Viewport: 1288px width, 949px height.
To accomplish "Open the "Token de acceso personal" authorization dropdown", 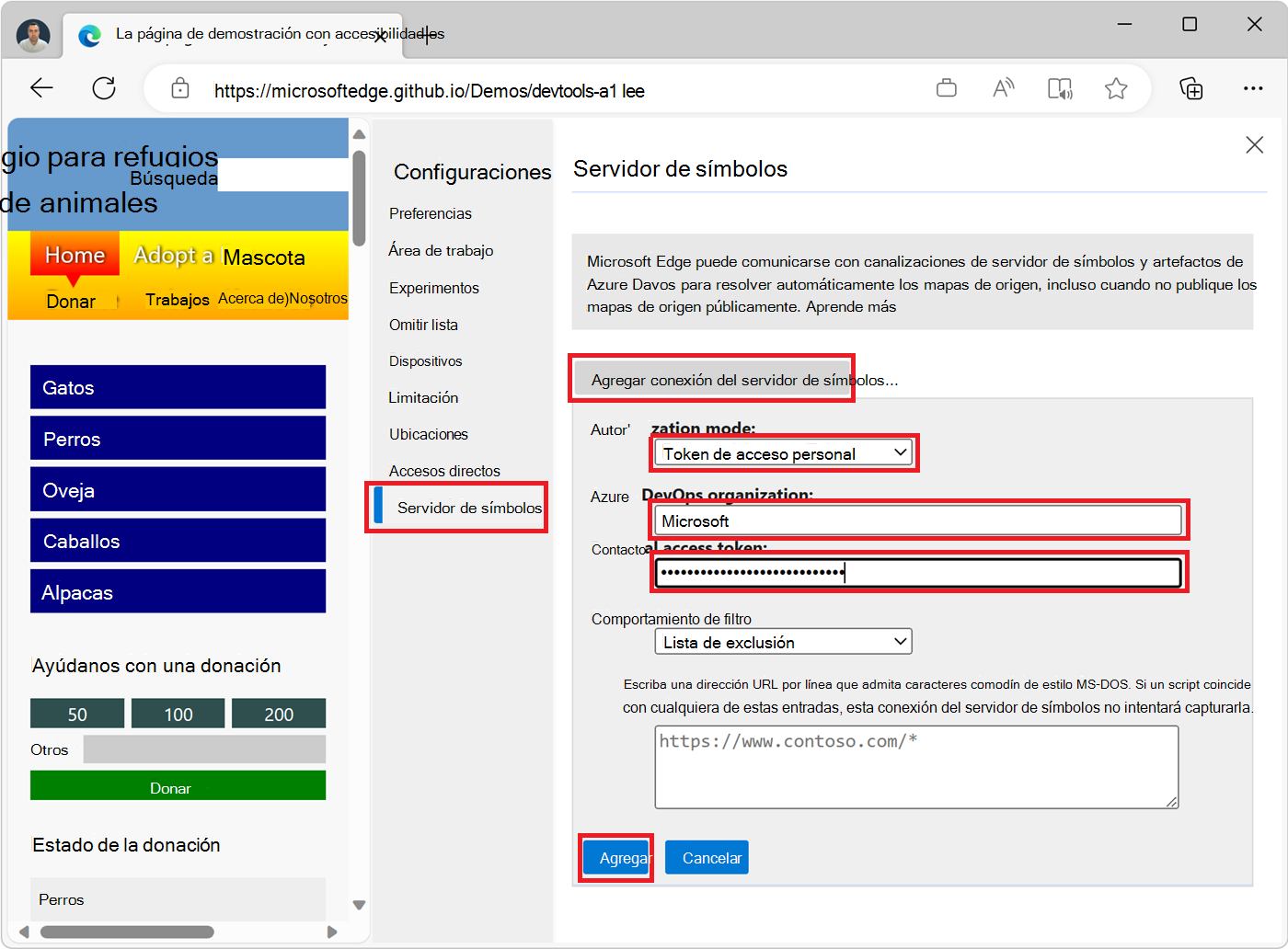I will pyautogui.click(x=783, y=452).
